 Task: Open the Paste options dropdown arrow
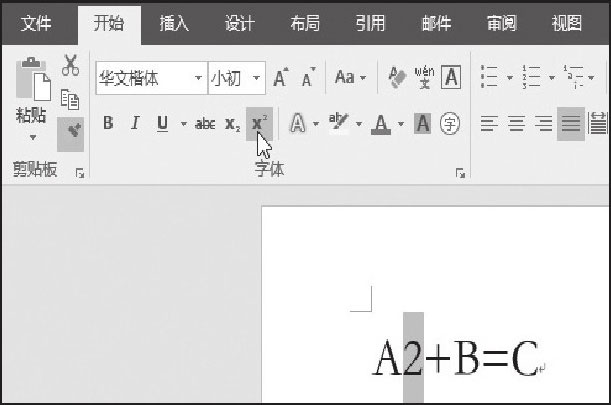(x=33, y=137)
